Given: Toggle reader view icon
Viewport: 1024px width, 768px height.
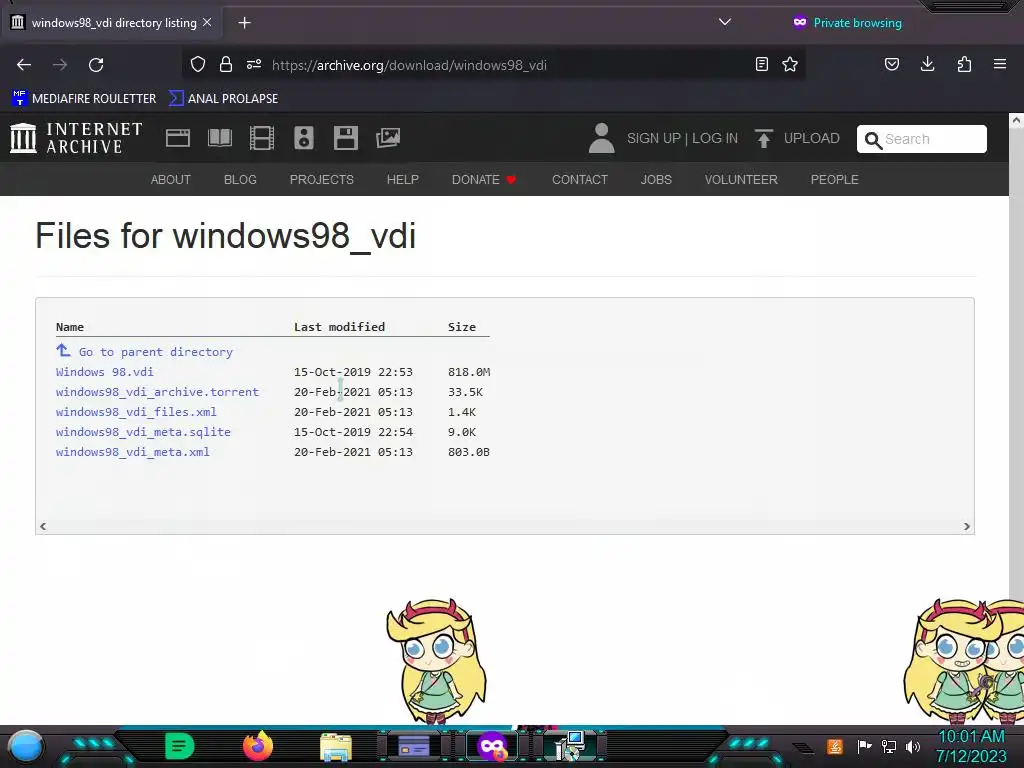Looking at the screenshot, I should click(x=761, y=64).
